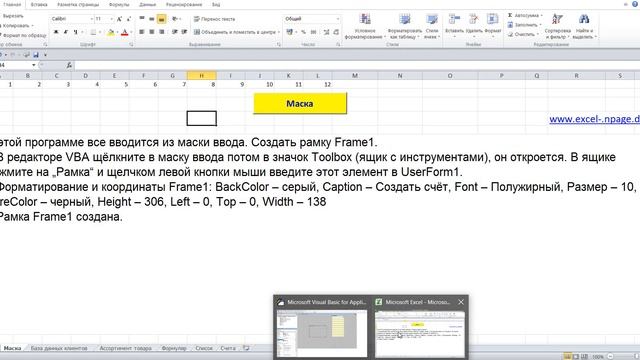Open Условное форматирование menu
640x360 pixels.
pyautogui.click(x=365, y=26)
